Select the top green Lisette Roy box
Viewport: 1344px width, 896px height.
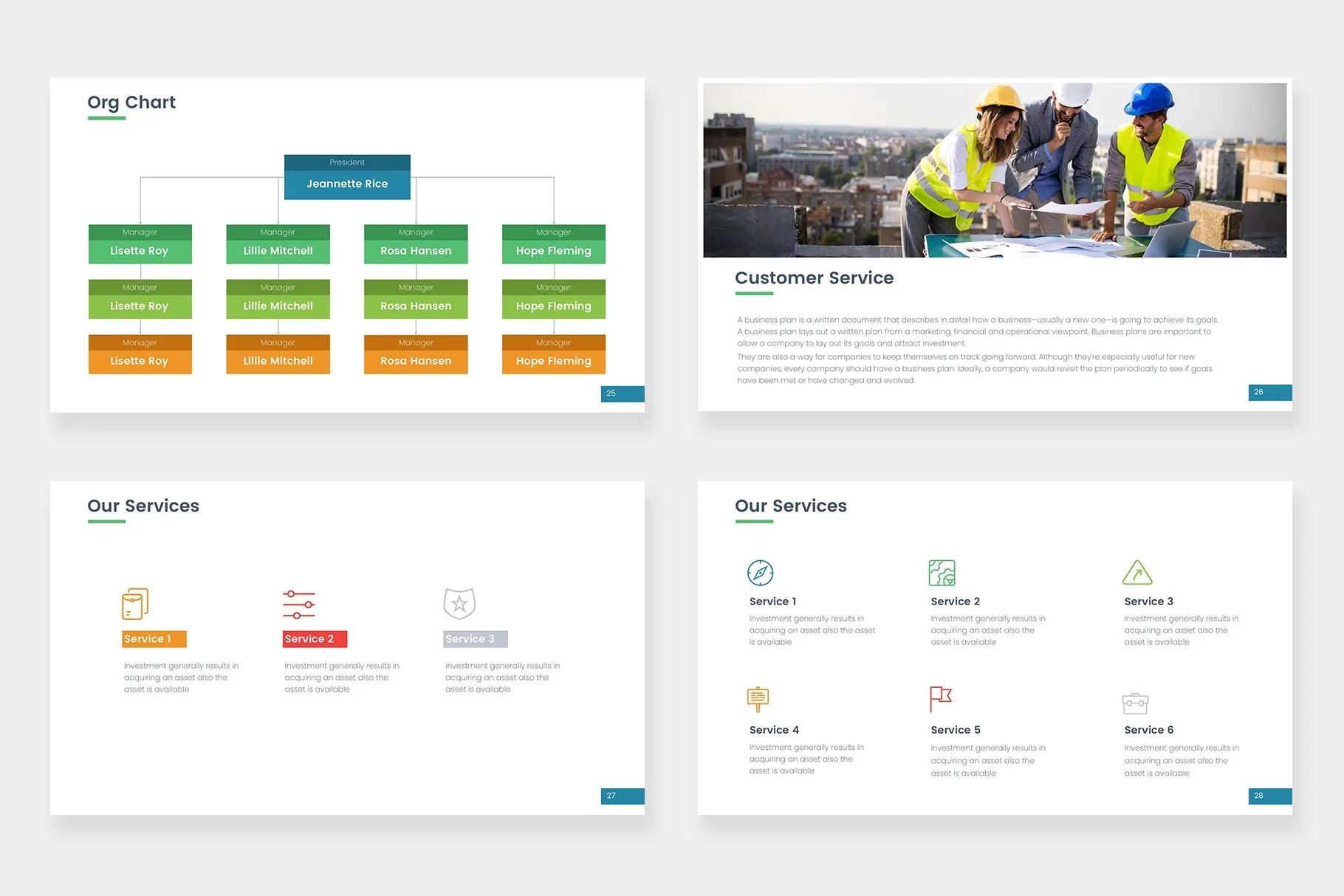tap(140, 244)
